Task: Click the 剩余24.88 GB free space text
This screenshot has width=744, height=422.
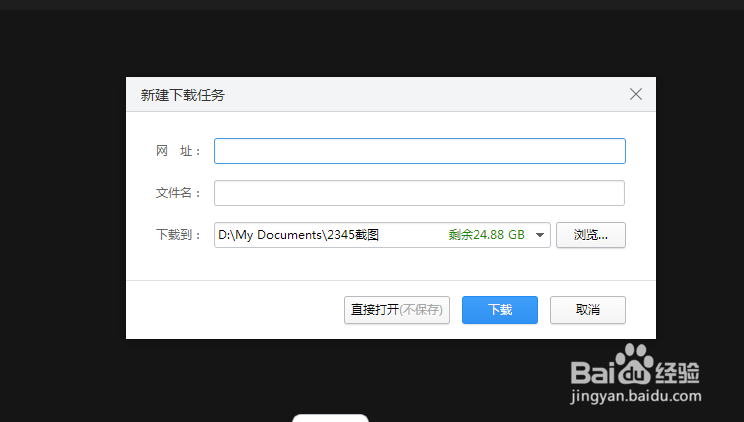Action: (486, 235)
